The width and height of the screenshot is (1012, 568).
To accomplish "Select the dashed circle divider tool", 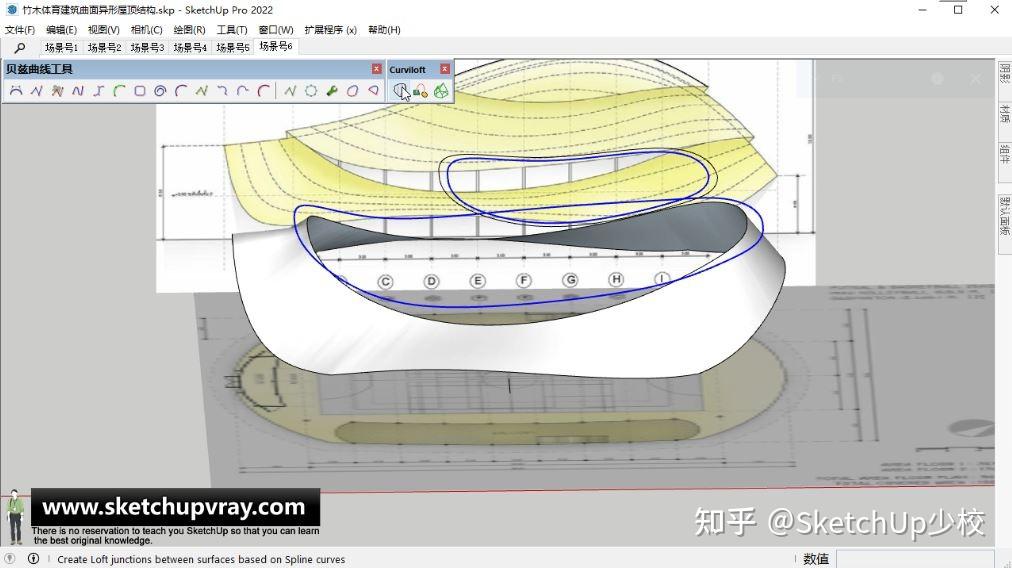I will click(x=311, y=91).
